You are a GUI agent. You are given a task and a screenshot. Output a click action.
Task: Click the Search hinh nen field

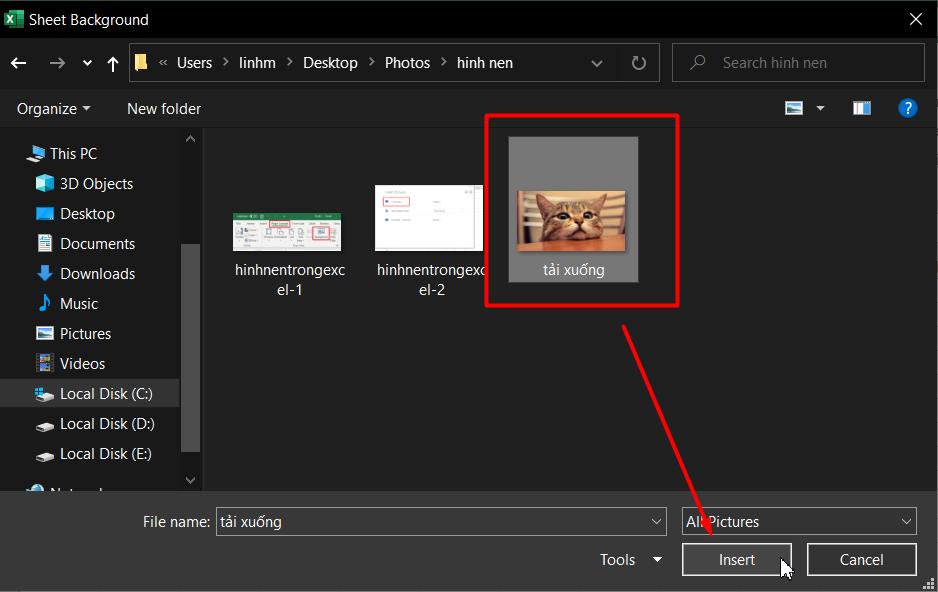tap(798, 62)
